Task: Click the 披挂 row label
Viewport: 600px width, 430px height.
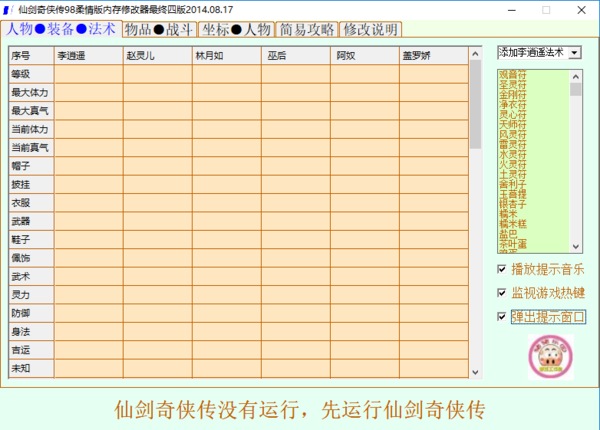Action: click(31, 184)
